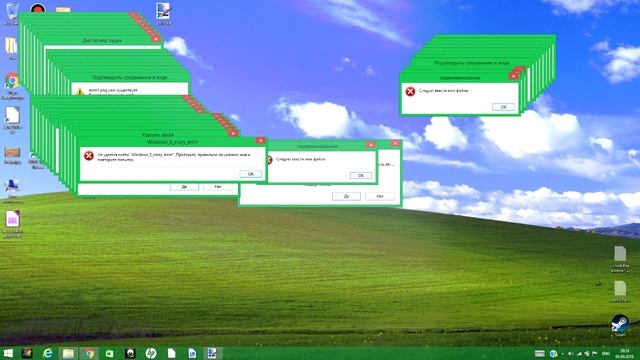
Task: Open the taskbar clock and date
Action: 624,353
